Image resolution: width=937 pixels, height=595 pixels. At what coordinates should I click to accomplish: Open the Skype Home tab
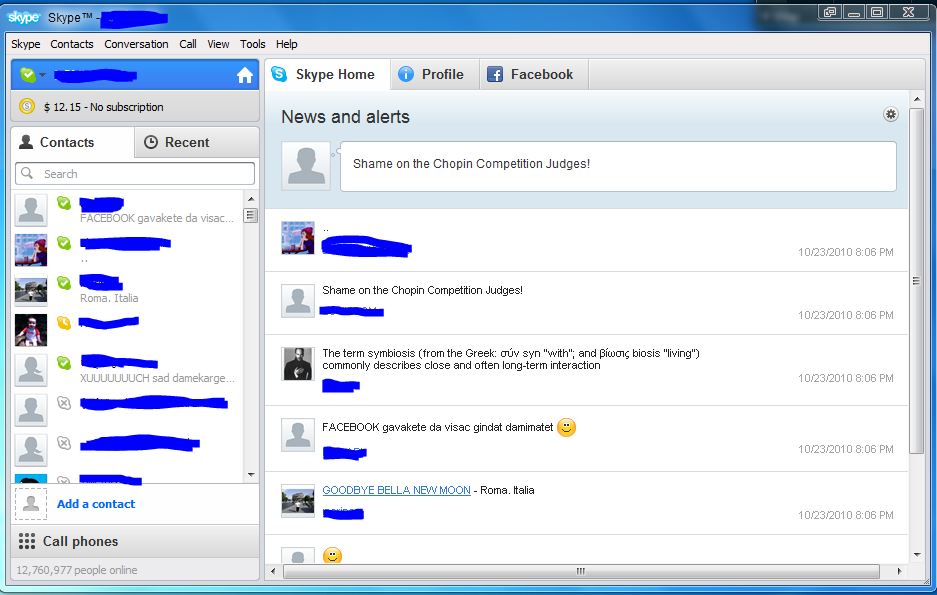327,75
